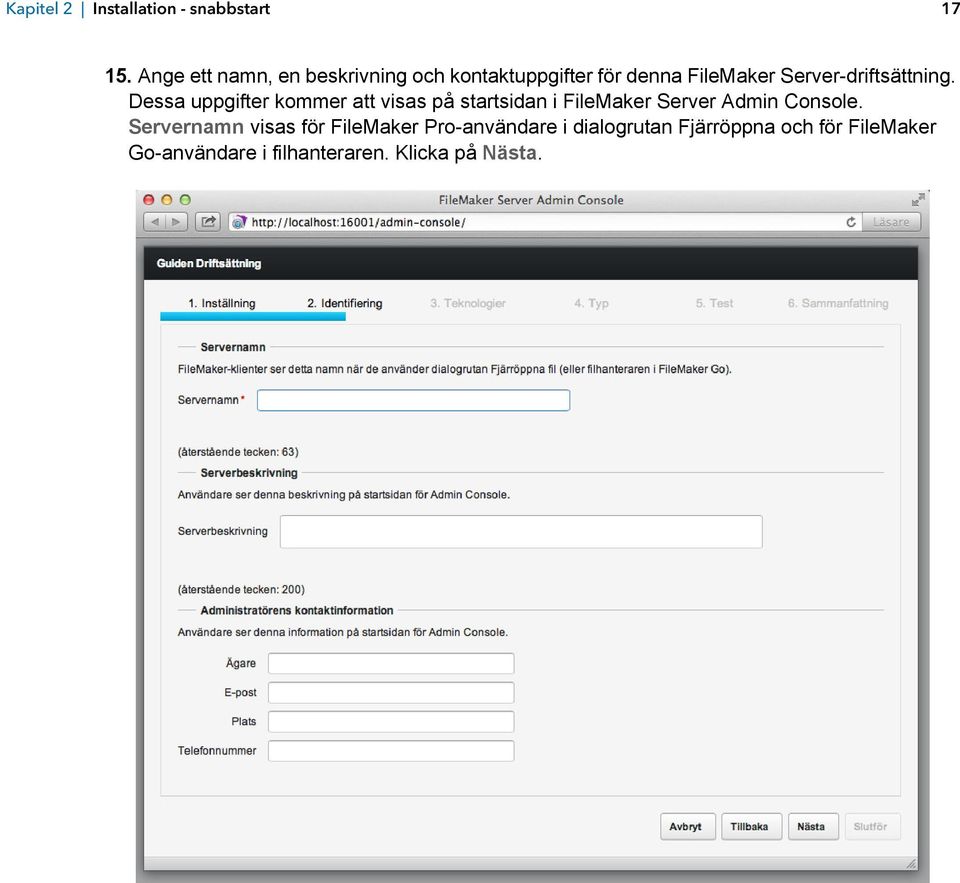Click the reload icon in address bar
The width and height of the screenshot is (960, 883).
tap(850, 222)
